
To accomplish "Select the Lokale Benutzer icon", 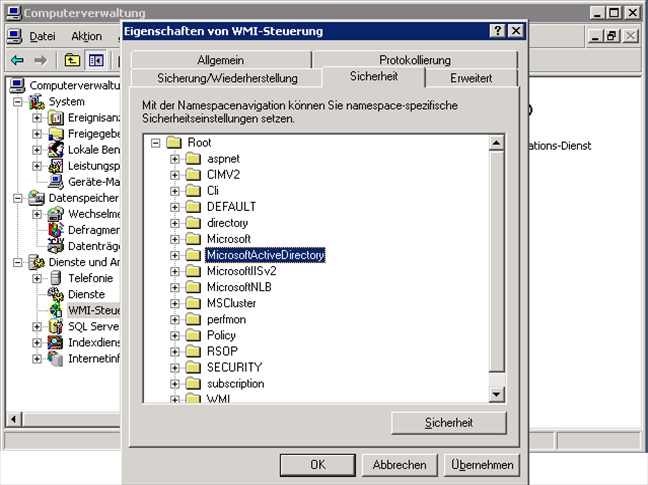I will point(56,150).
